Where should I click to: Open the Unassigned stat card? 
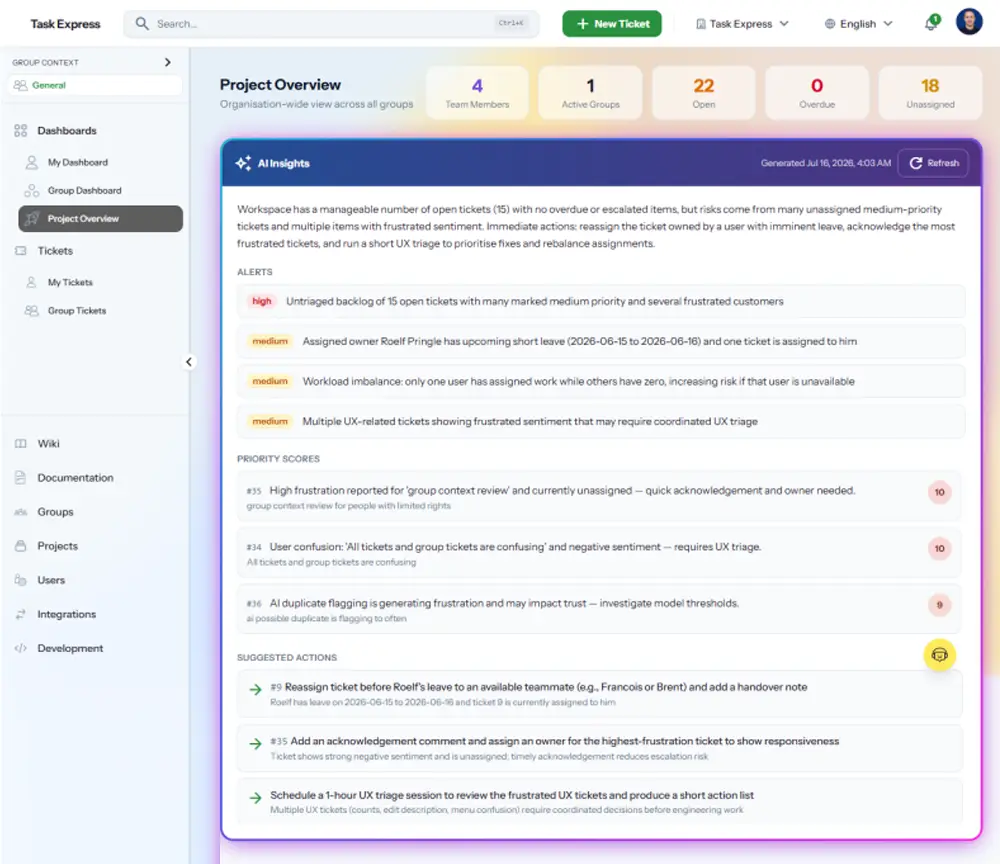pyautogui.click(x=930, y=93)
